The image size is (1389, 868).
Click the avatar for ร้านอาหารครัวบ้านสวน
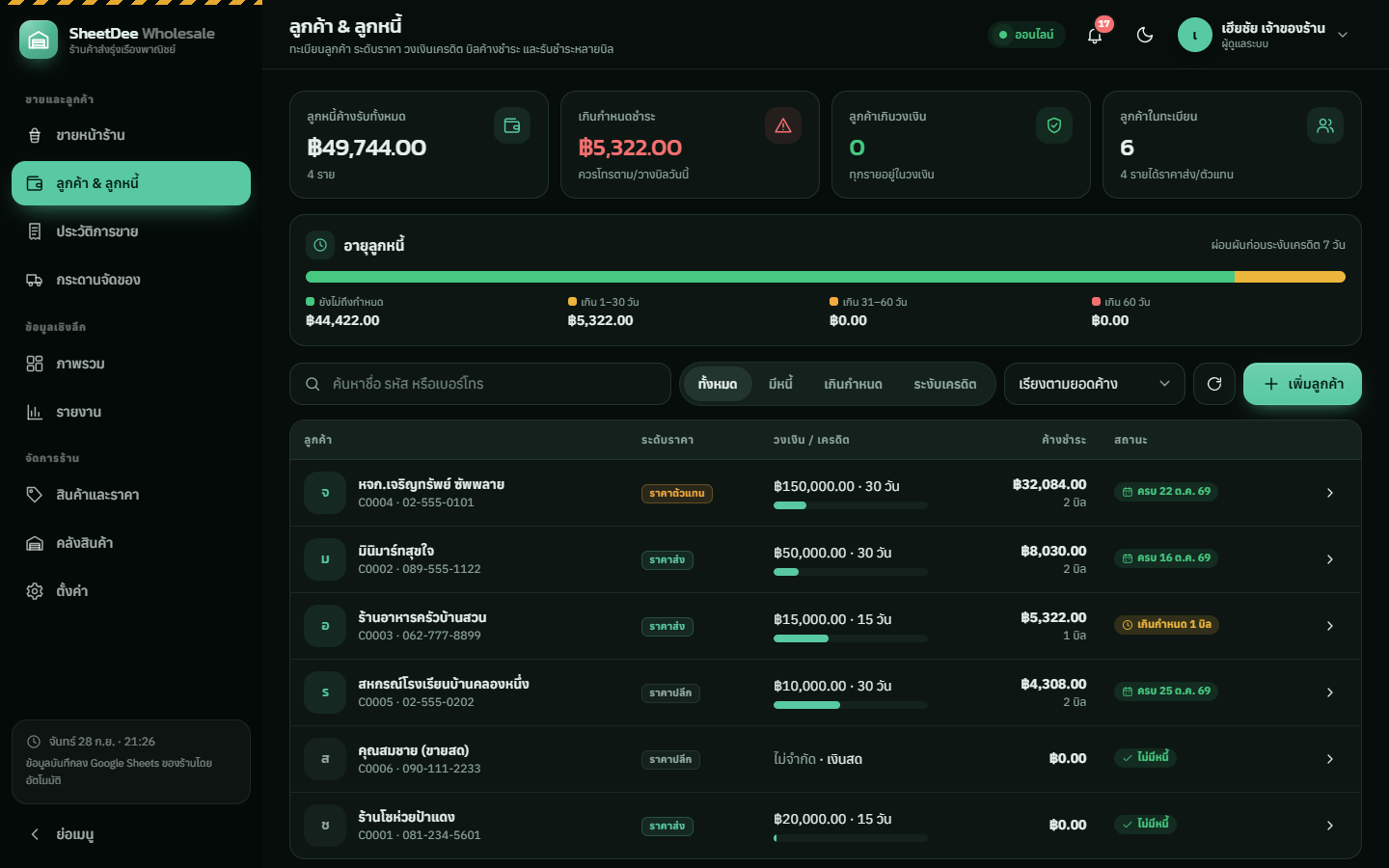click(325, 626)
